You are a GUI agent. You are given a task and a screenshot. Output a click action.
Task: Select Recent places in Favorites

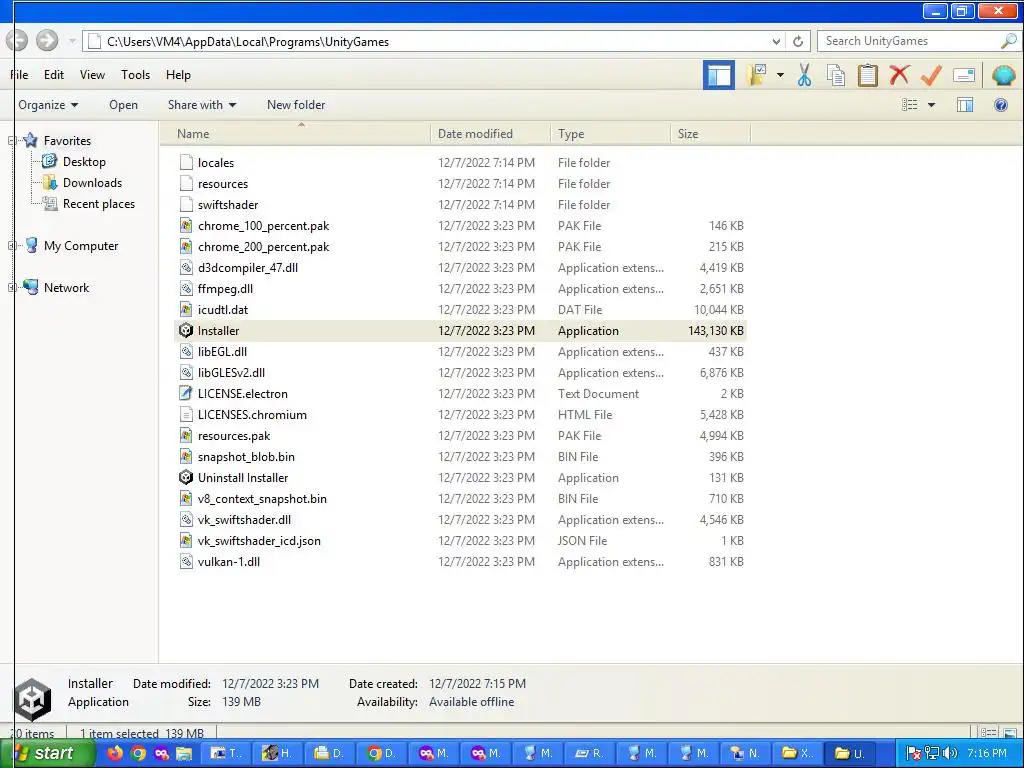tap(99, 204)
